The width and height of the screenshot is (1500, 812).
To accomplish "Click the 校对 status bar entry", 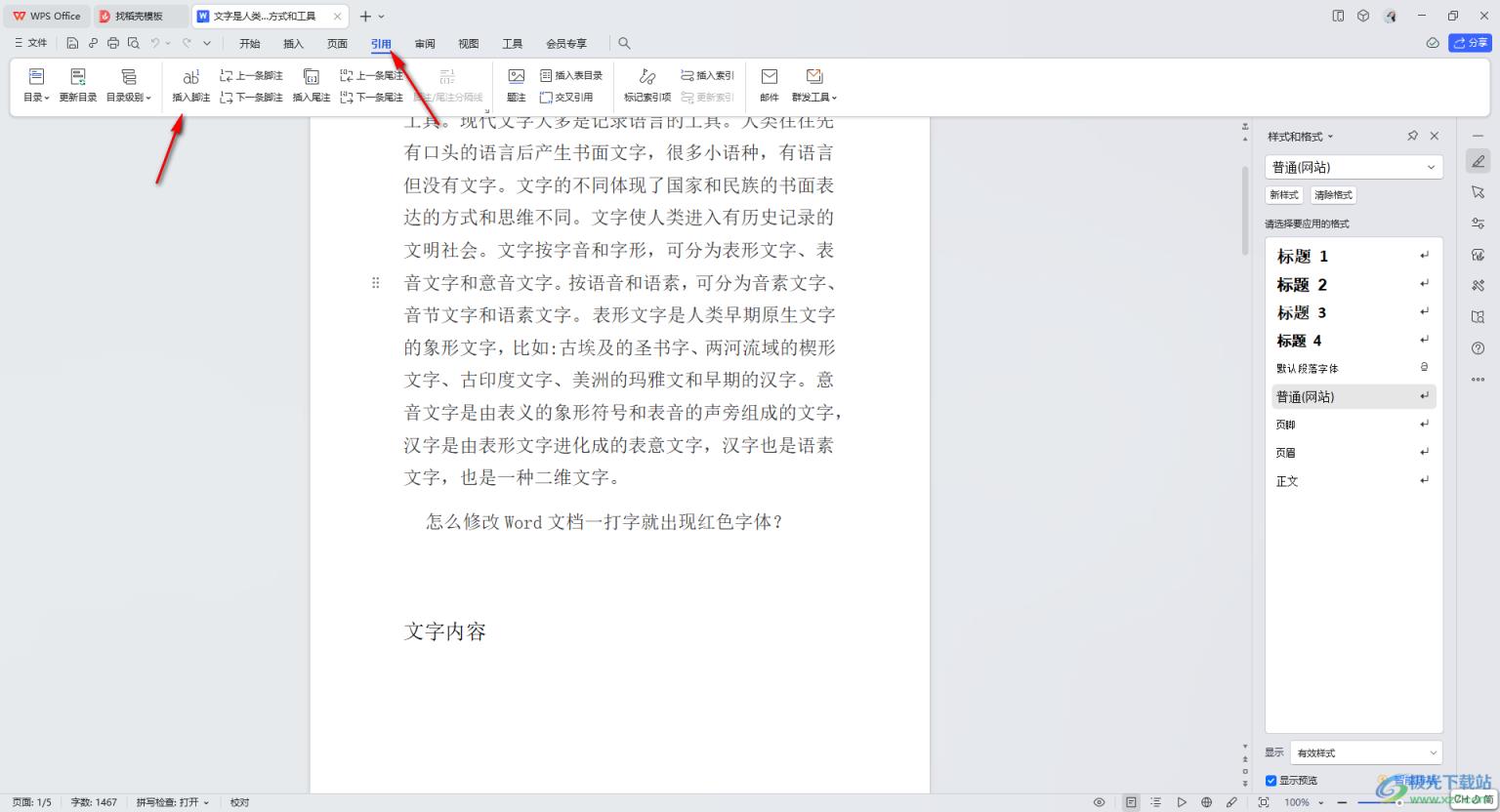I will 240,802.
